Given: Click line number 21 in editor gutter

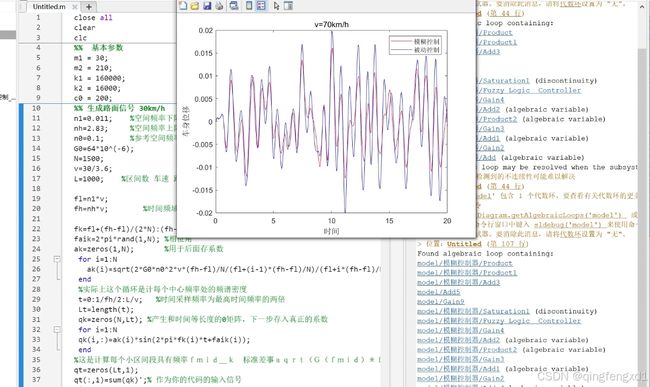Looking at the screenshot, I should (x=36, y=219).
